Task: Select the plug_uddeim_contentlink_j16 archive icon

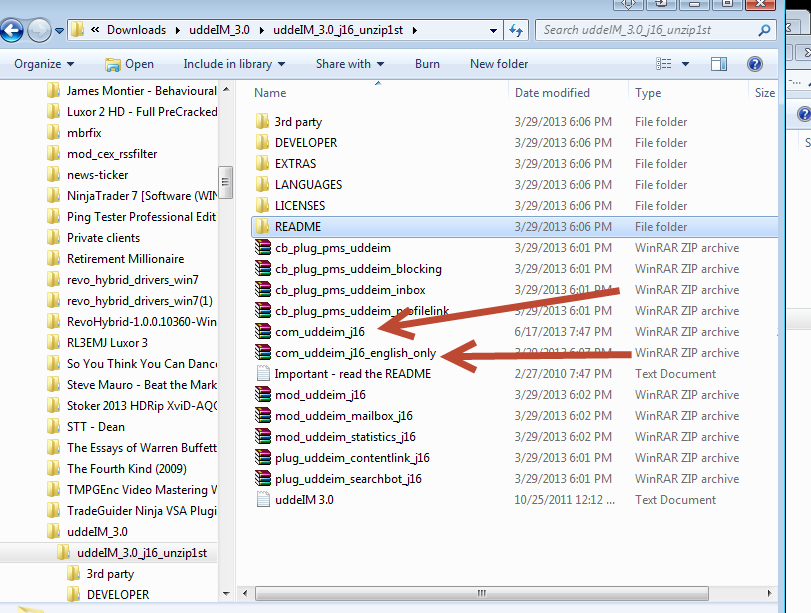Action: [263, 458]
